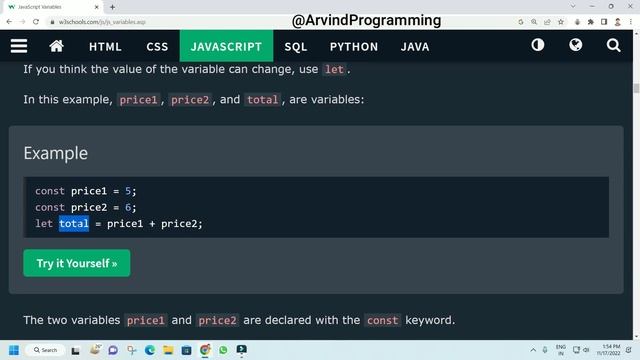This screenshot has height=360, width=640.
Task: Open WhatsApp from taskbar
Action: pyautogui.click(x=223, y=350)
